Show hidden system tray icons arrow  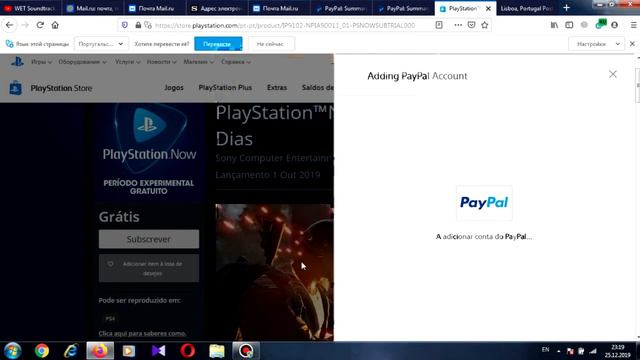pyautogui.click(x=558, y=351)
